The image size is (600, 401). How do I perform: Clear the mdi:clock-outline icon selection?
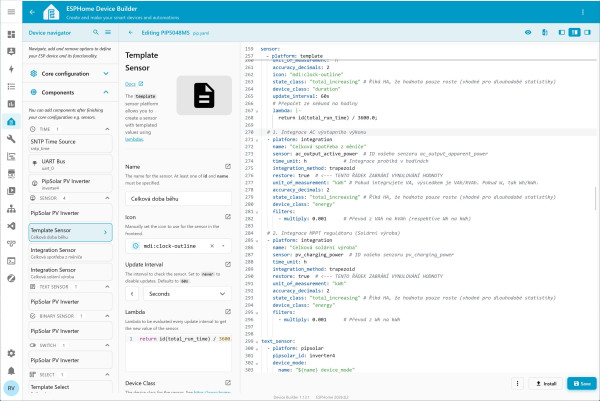pyautogui.click(x=212, y=246)
